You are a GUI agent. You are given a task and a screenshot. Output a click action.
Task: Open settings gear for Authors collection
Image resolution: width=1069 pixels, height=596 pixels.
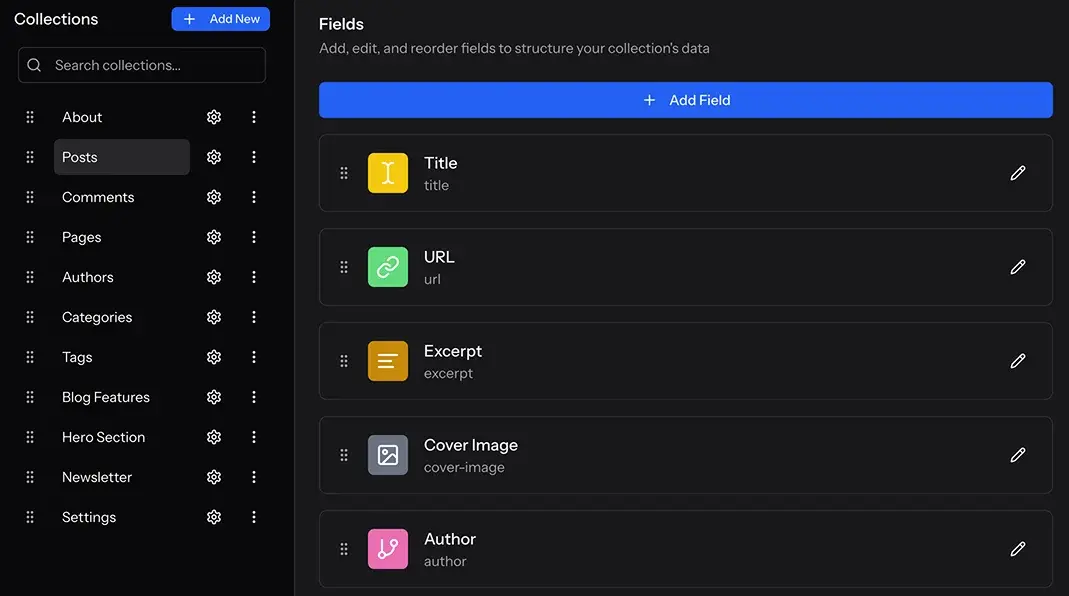click(214, 278)
